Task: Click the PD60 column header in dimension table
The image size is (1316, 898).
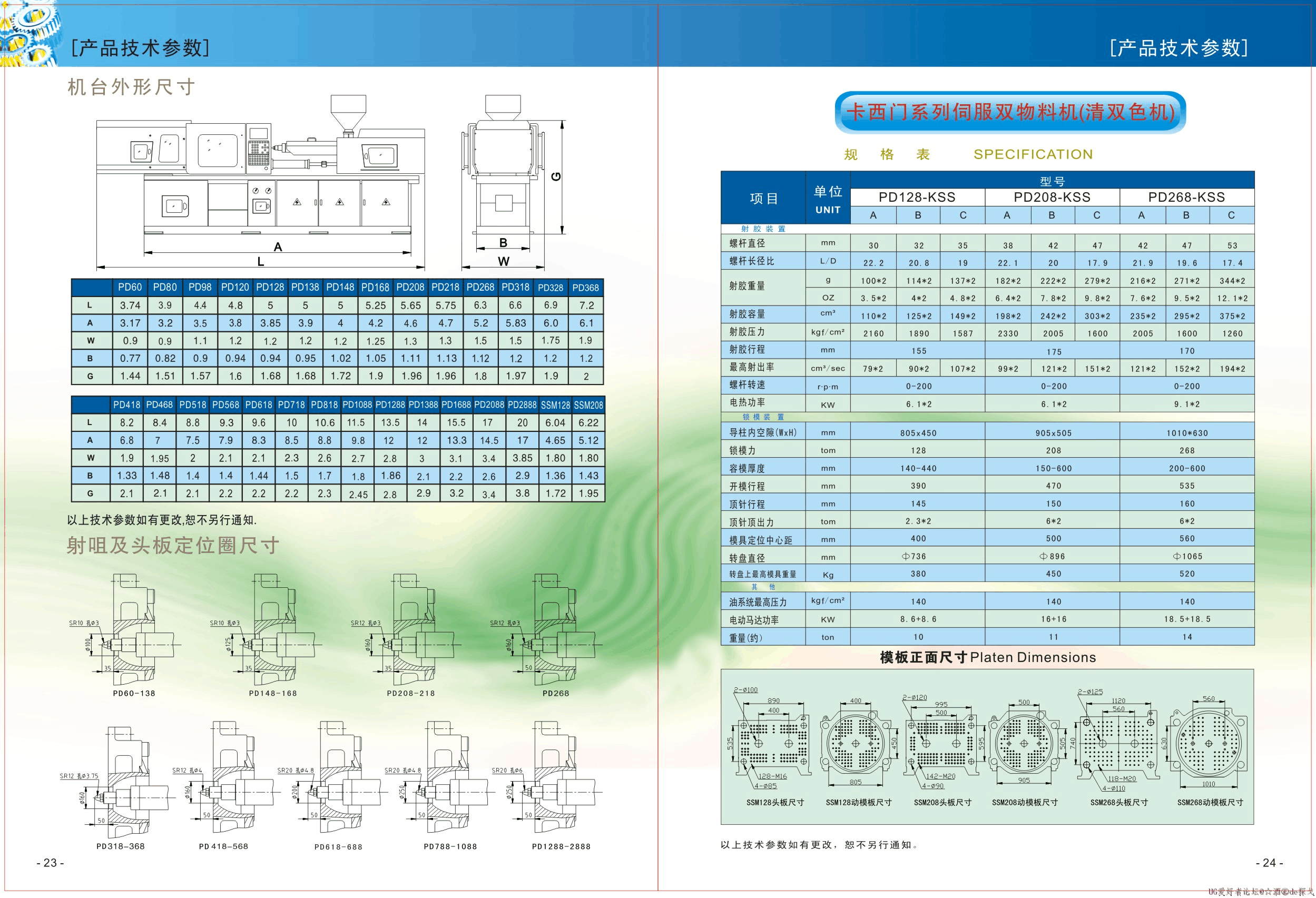Action: (130, 287)
